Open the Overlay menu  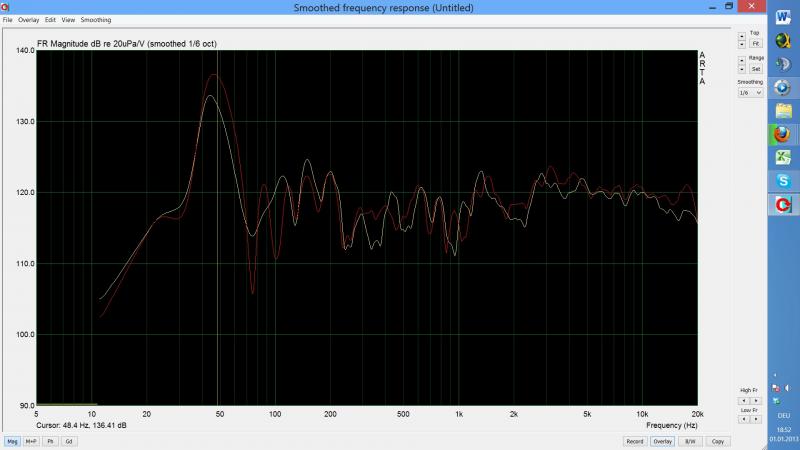(26, 20)
